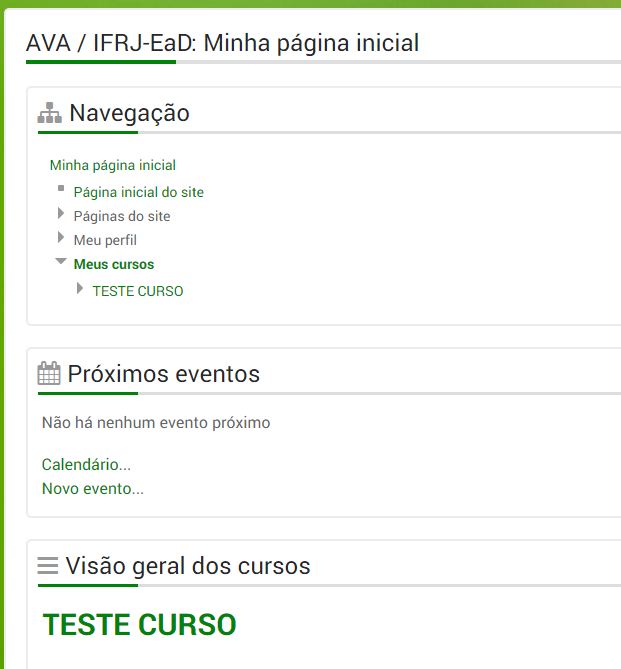Screen dimensions: 621x669
Task: Open the large TESTE CURSO course heading
Action: click(x=140, y=625)
